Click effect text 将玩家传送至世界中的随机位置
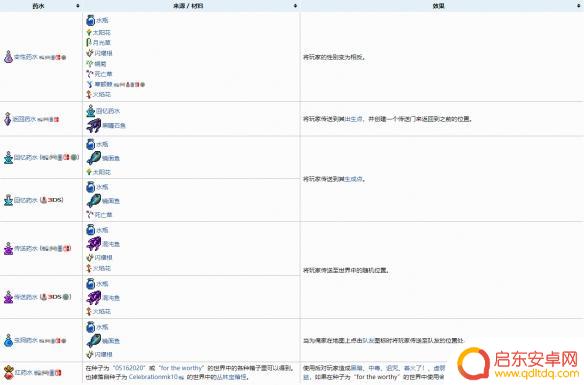584x385 pixels. pyautogui.click(x=346, y=270)
